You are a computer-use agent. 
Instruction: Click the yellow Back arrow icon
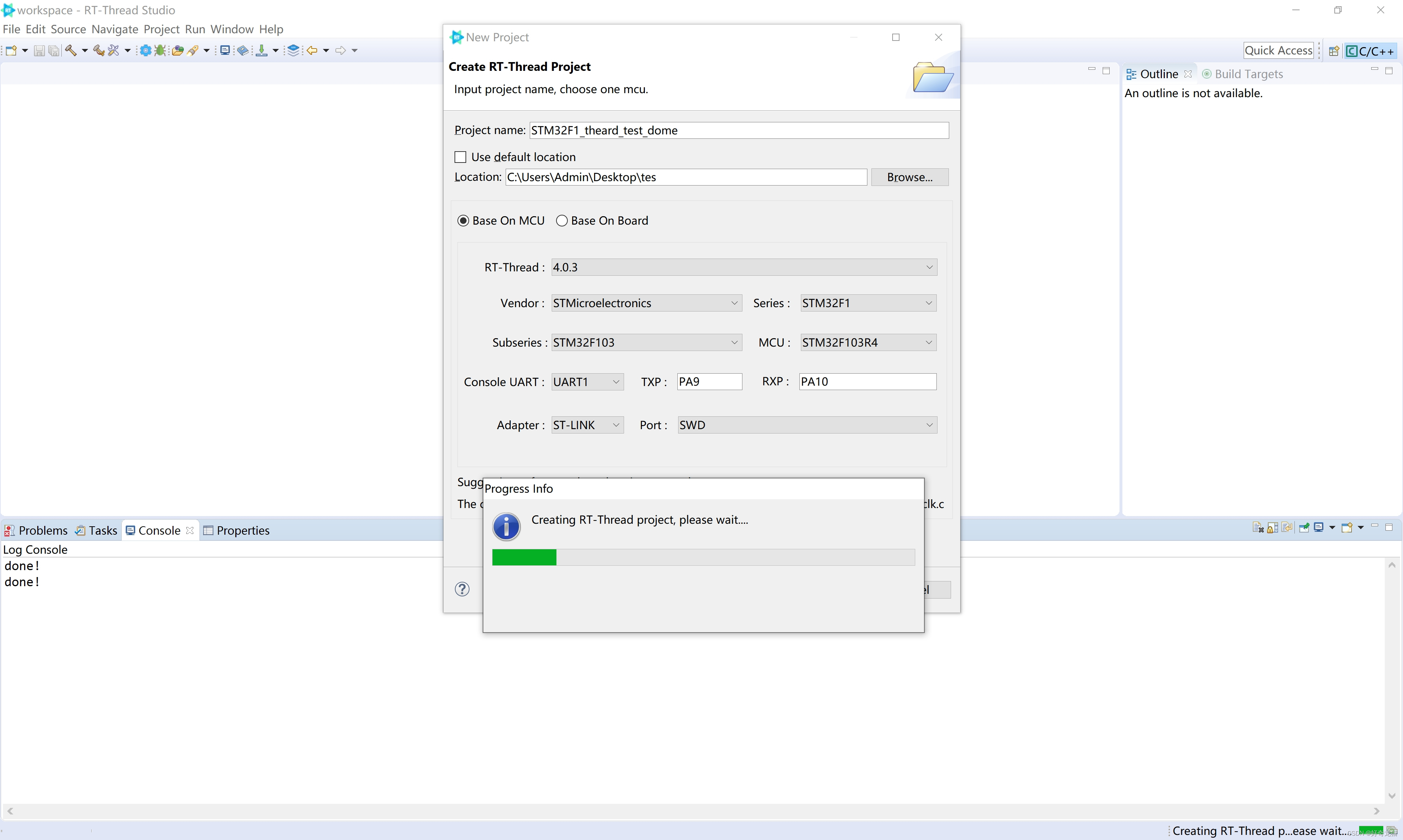click(312, 51)
